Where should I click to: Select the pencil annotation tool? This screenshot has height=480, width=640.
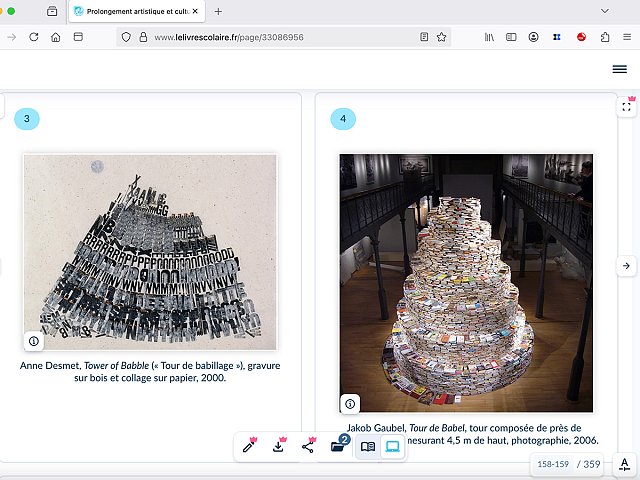click(x=249, y=447)
